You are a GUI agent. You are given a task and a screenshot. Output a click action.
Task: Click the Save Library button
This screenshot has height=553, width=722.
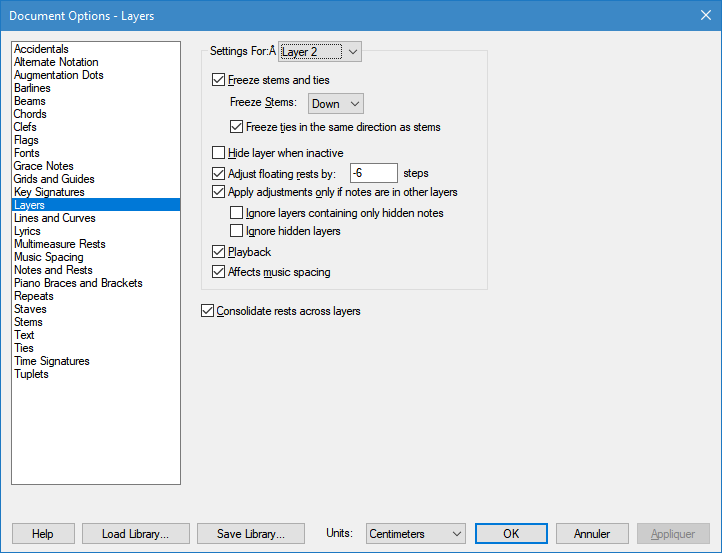click(250, 534)
